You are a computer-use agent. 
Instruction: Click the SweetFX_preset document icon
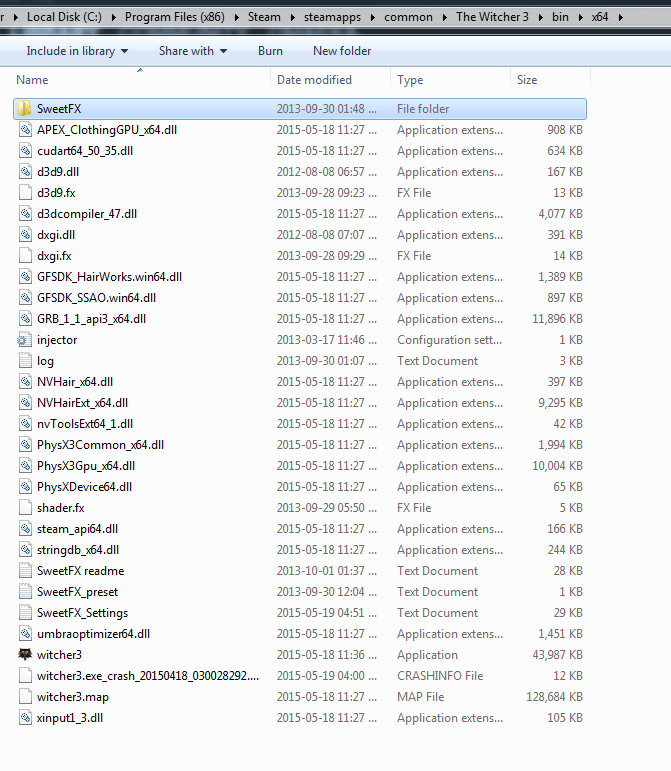click(x=25, y=592)
